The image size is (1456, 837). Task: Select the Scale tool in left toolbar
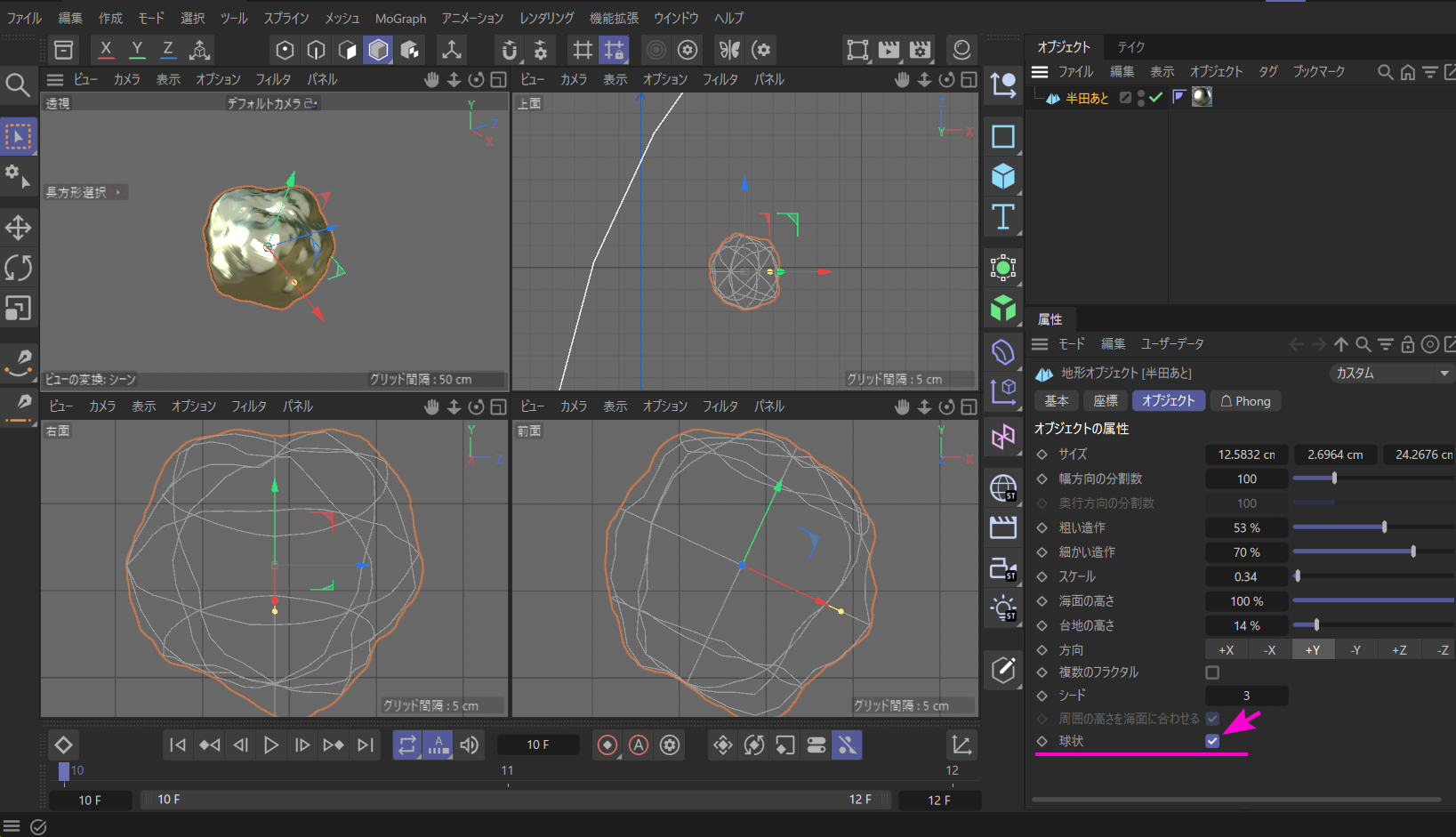coord(18,308)
